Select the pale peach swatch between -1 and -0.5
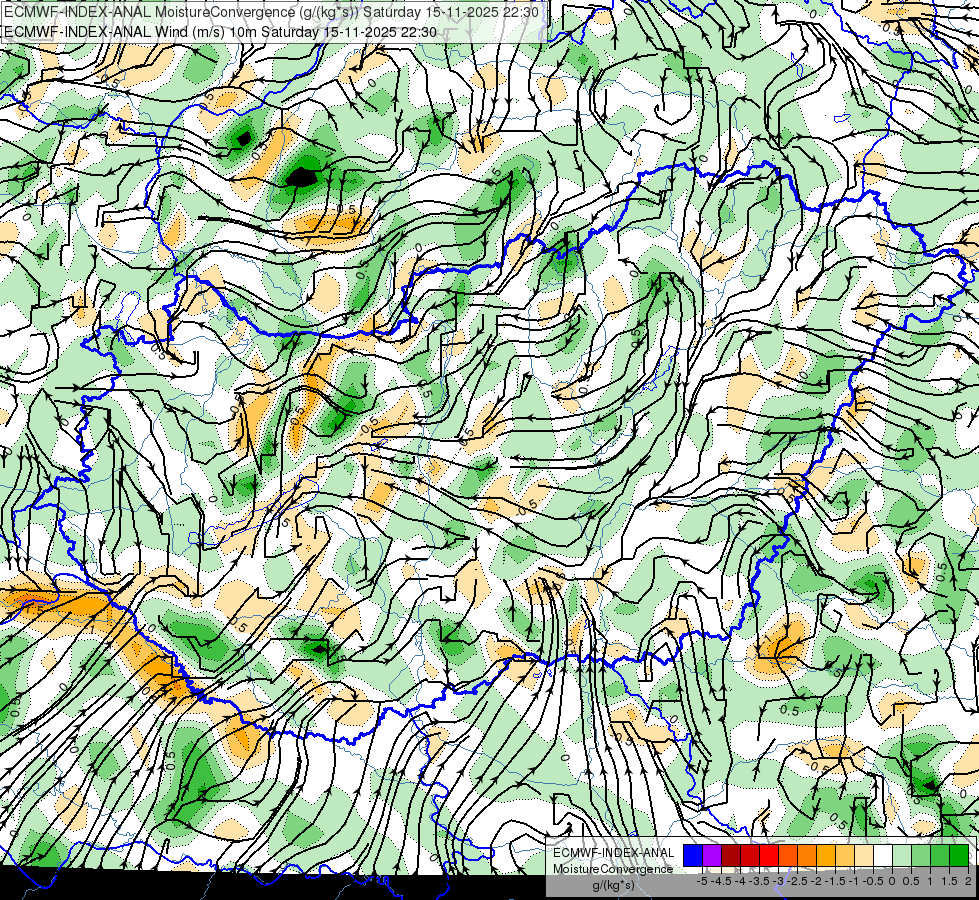The width and height of the screenshot is (979, 900). (864, 856)
